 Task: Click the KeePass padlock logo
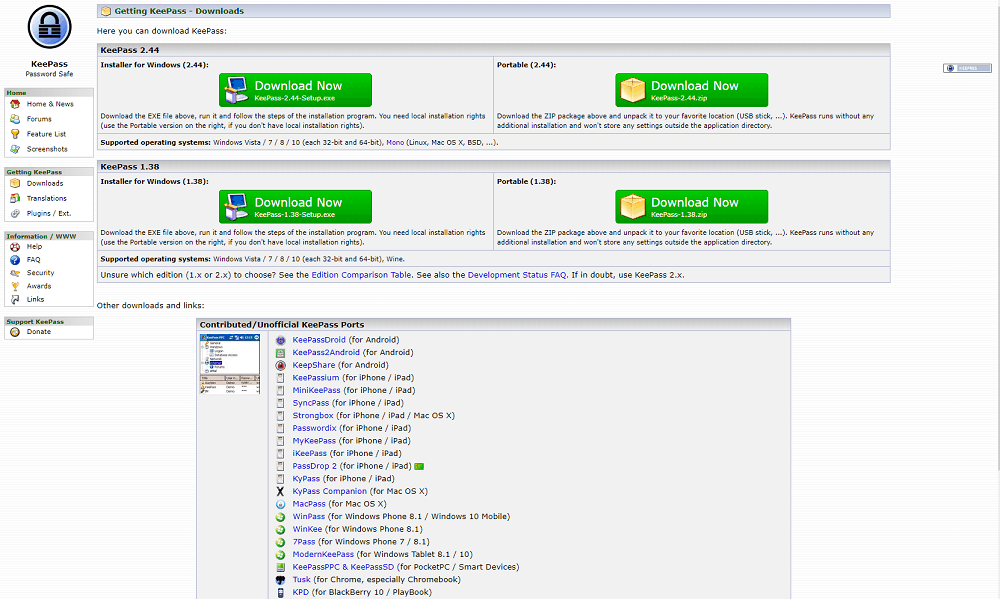(x=49, y=27)
